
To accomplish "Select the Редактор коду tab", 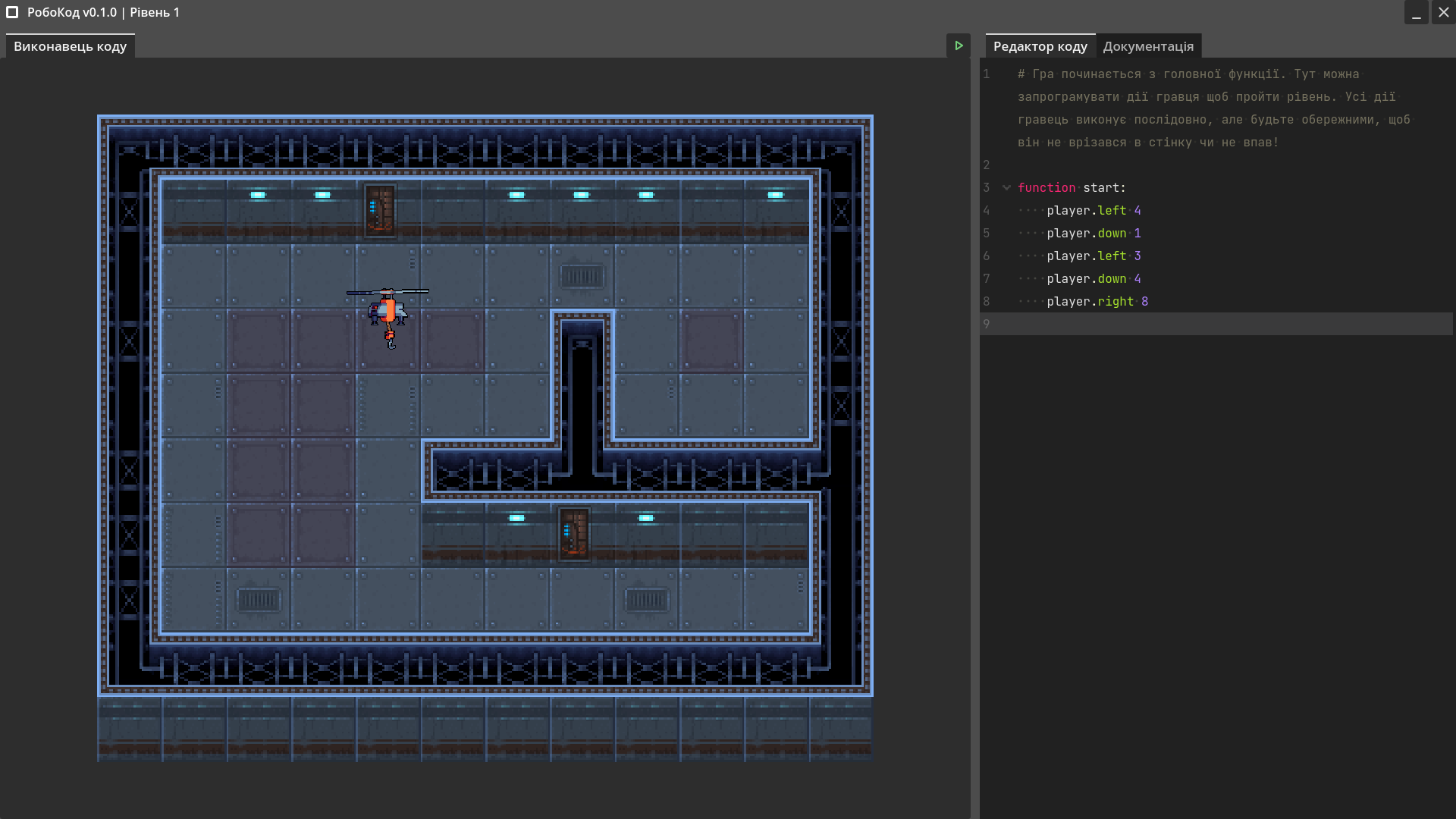I will (1040, 46).
